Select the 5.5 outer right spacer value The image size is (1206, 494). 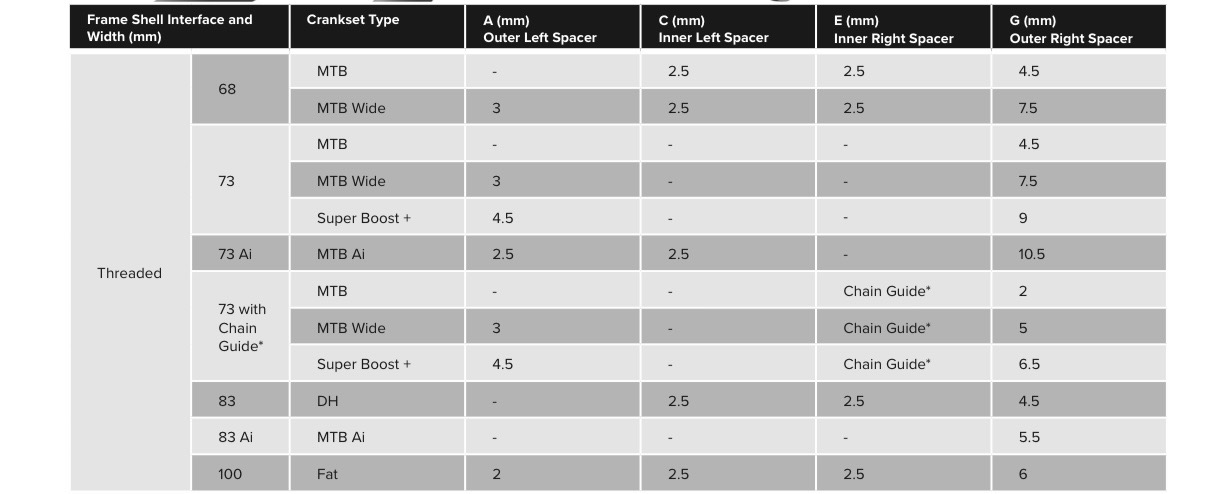tap(1029, 437)
